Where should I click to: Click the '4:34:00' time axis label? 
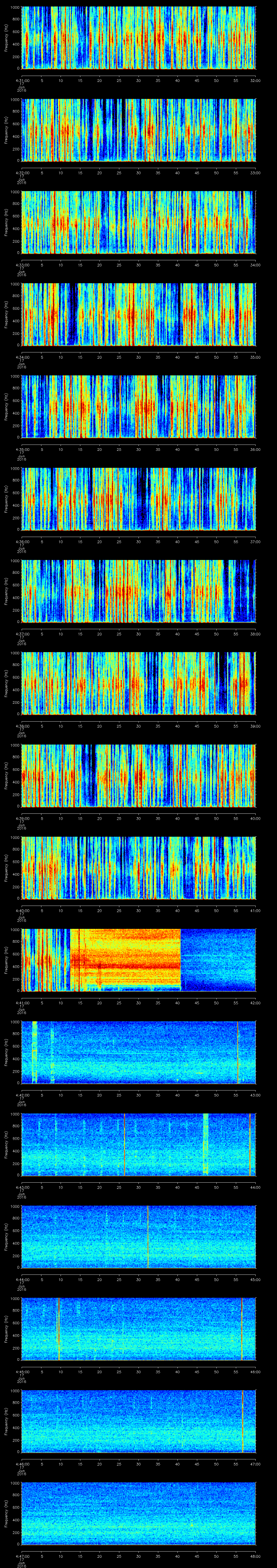pyautogui.click(x=22, y=357)
